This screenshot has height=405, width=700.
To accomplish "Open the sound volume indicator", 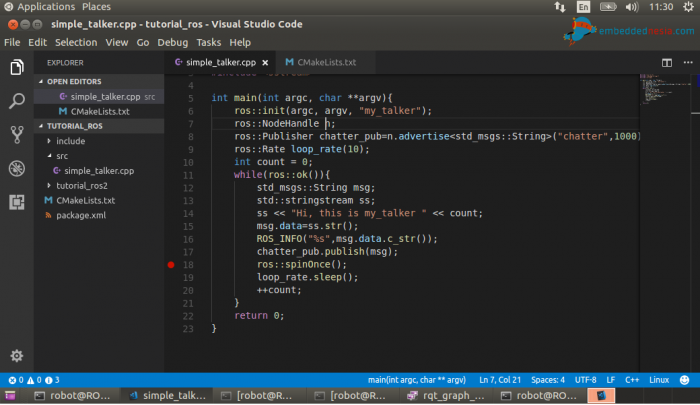I will 632,7.
